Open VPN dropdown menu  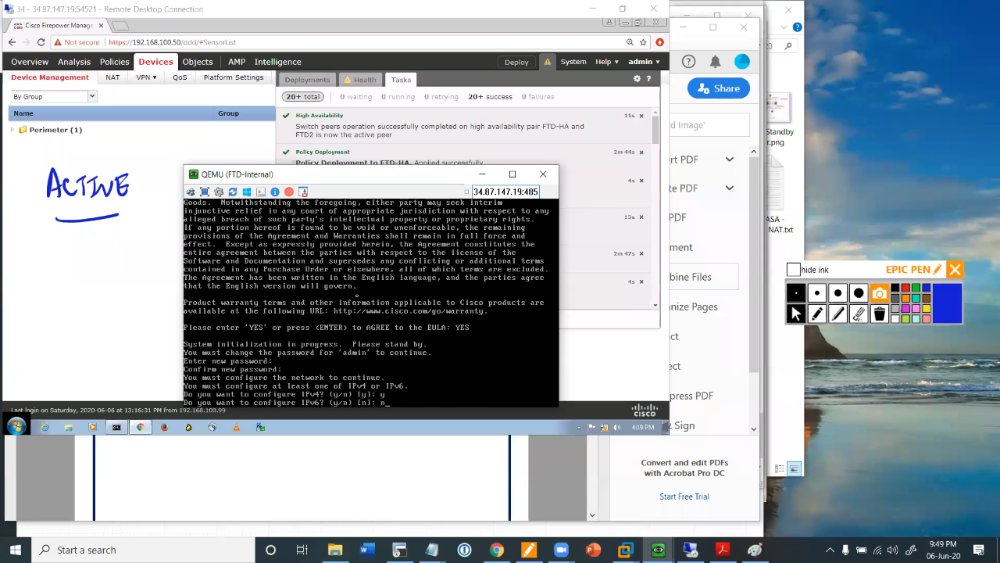coord(146,77)
